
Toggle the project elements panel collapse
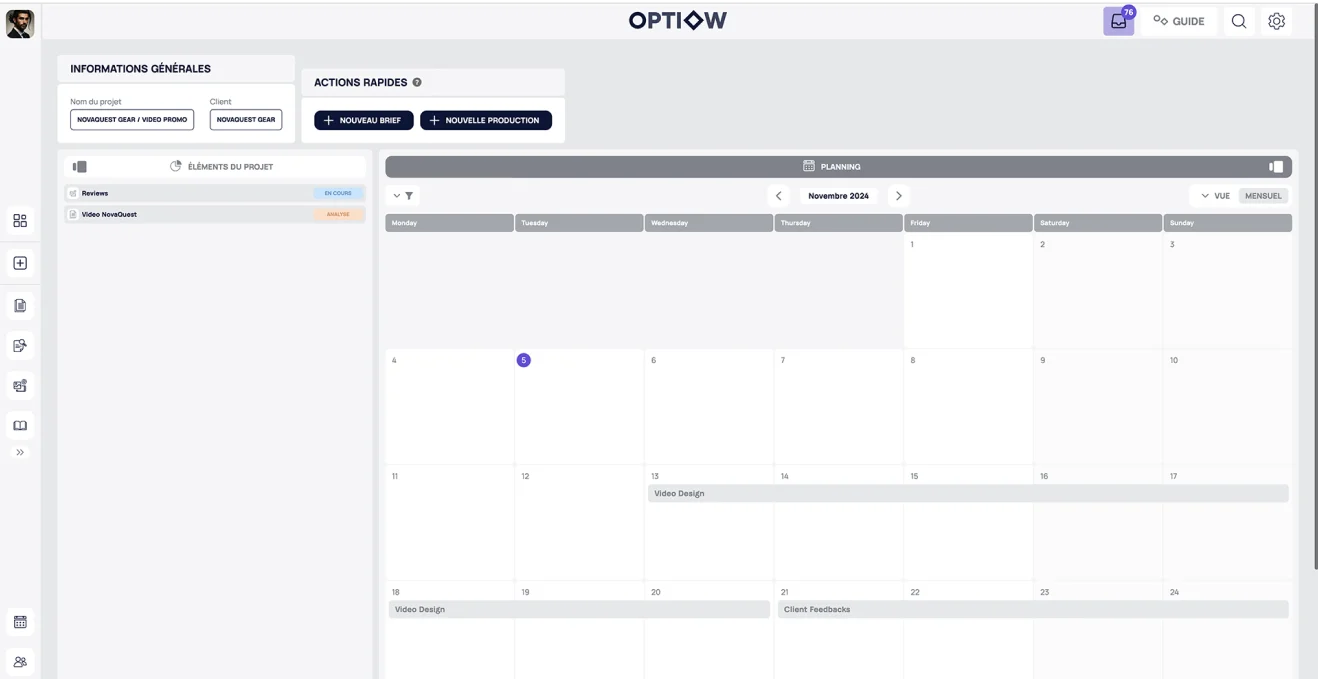[80, 167]
